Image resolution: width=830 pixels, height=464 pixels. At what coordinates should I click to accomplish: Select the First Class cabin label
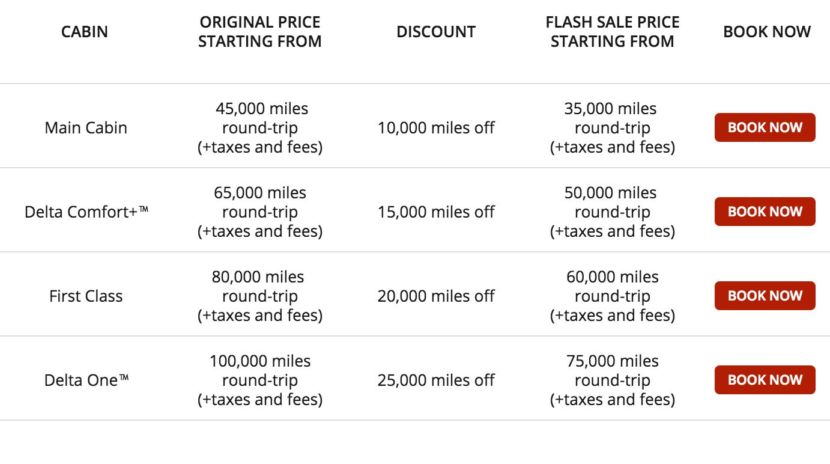pyautogui.click(x=86, y=296)
